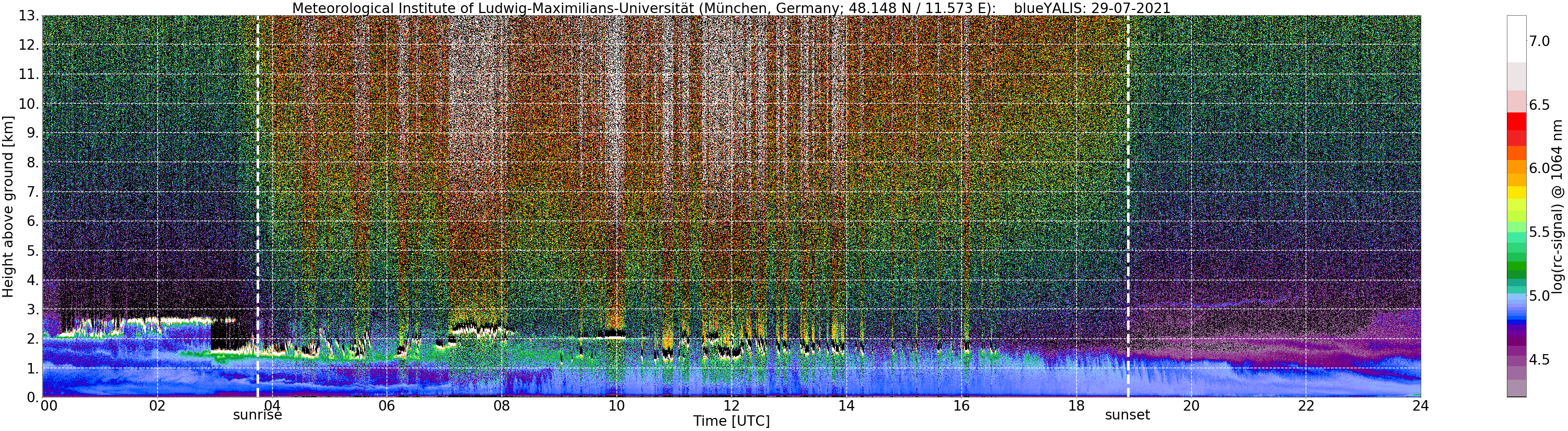Click the time axis tick '24'
The width and height of the screenshot is (1568, 431).
point(1421,406)
